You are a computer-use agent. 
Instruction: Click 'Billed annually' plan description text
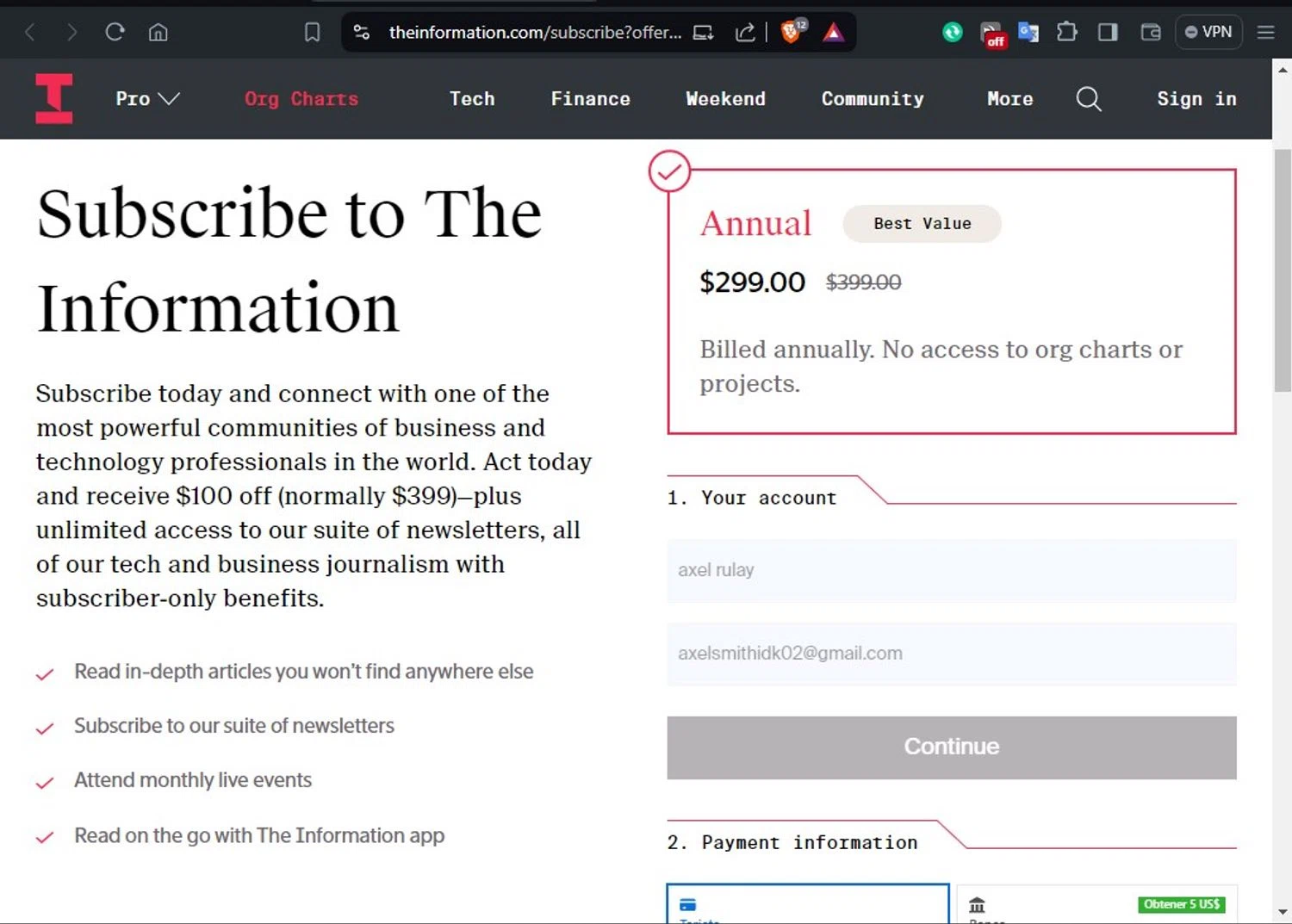[x=941, y=366]
